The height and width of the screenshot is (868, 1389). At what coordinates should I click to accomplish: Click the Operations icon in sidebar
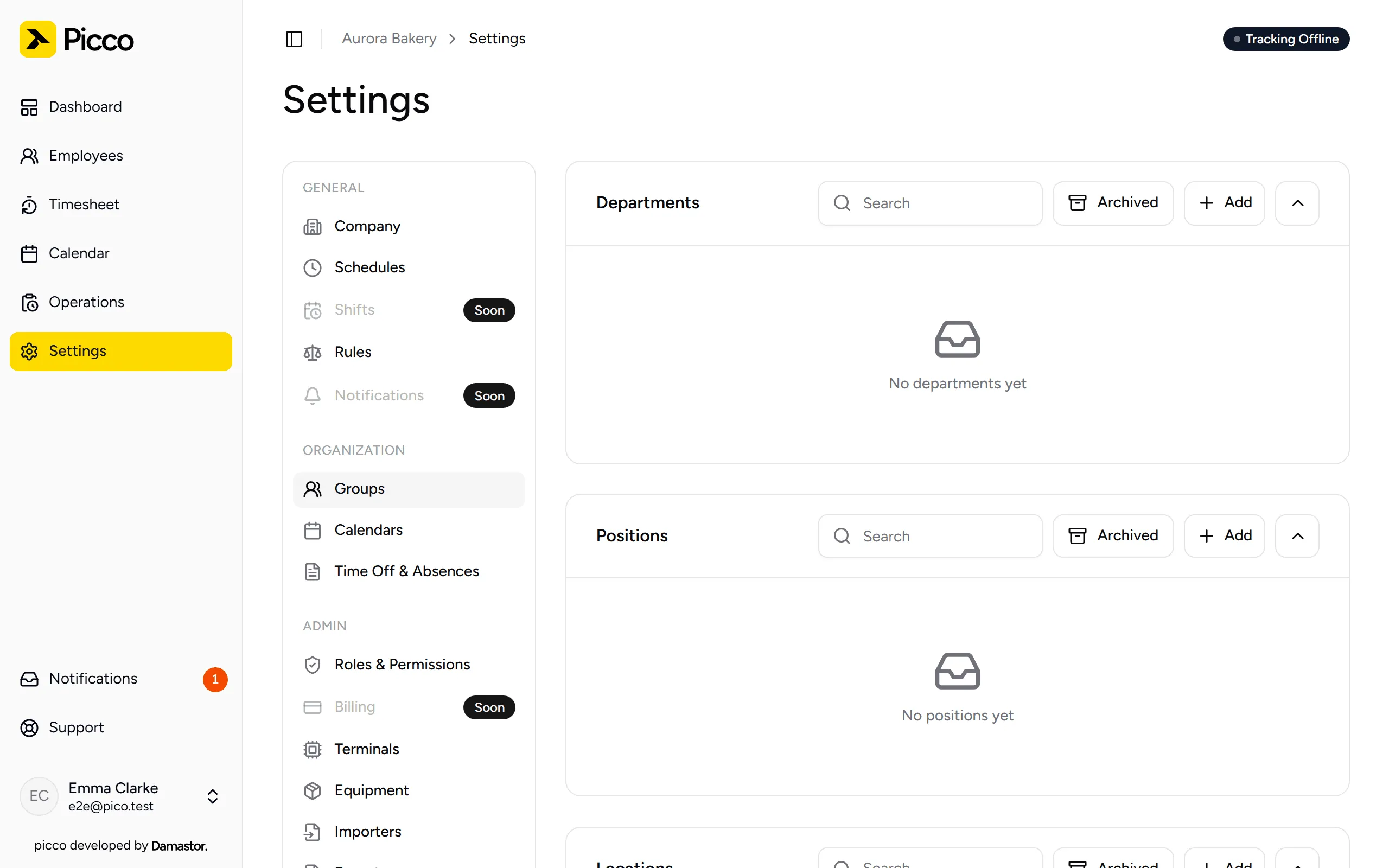pyautogui.click(x=29, y=303)
